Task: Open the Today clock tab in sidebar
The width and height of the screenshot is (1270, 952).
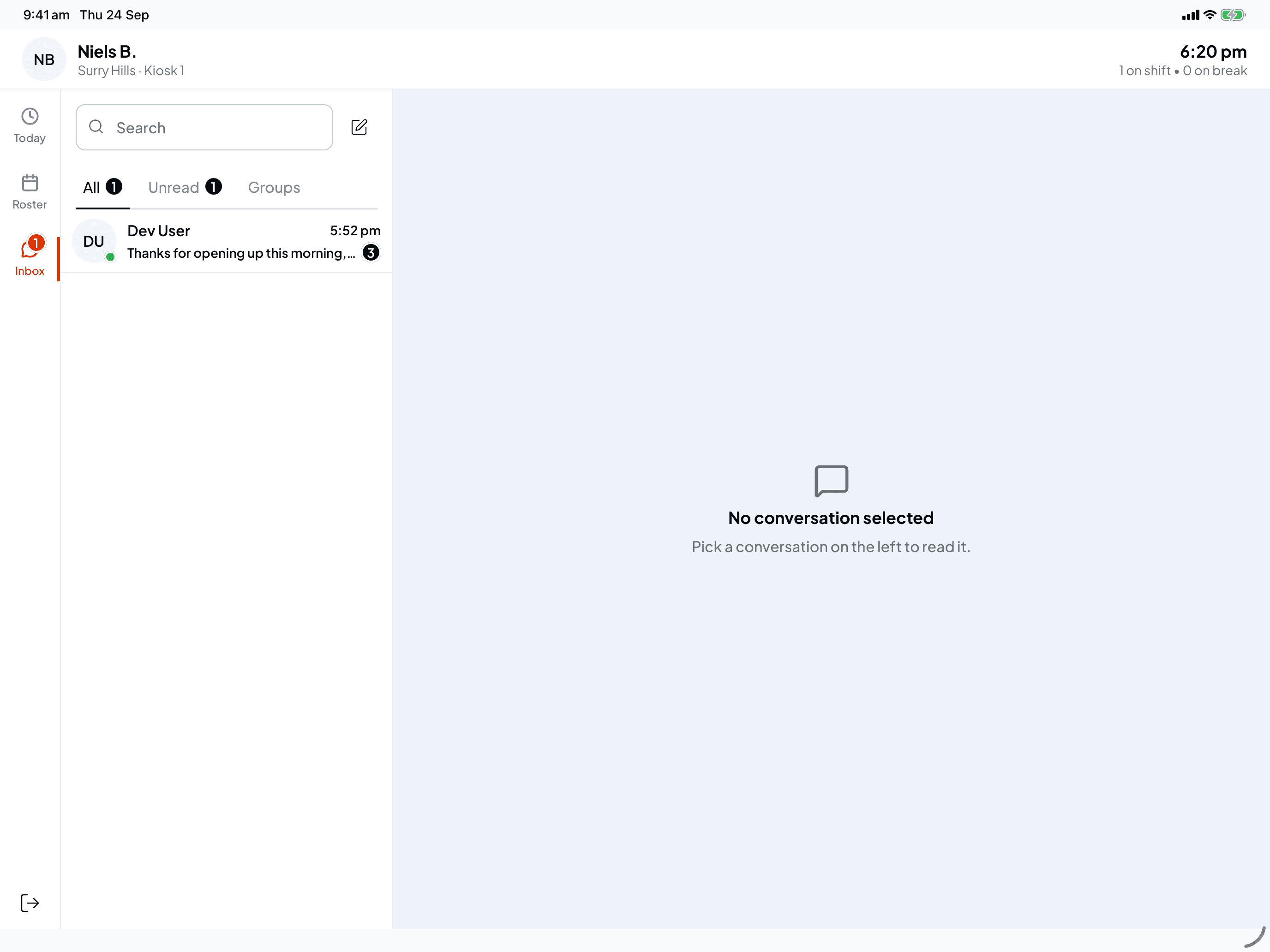Action: coord(30,125)
